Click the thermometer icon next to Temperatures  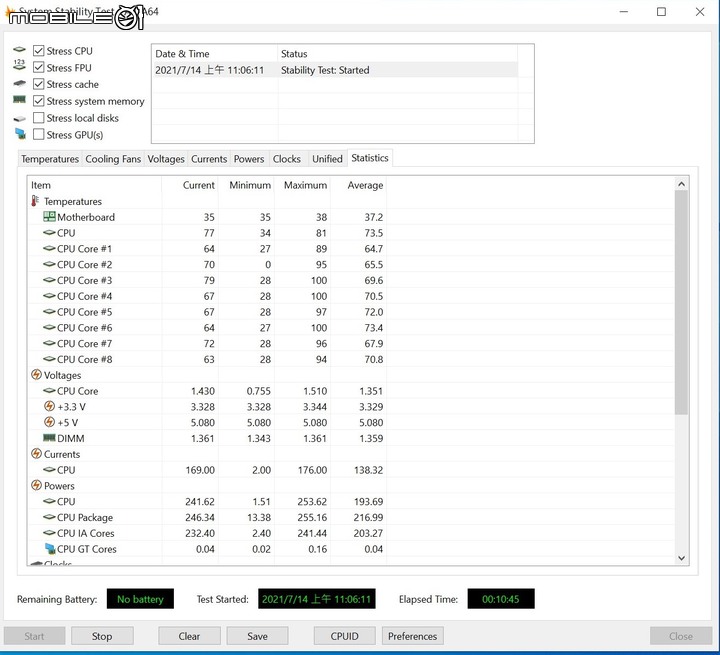tap(35, 201)
